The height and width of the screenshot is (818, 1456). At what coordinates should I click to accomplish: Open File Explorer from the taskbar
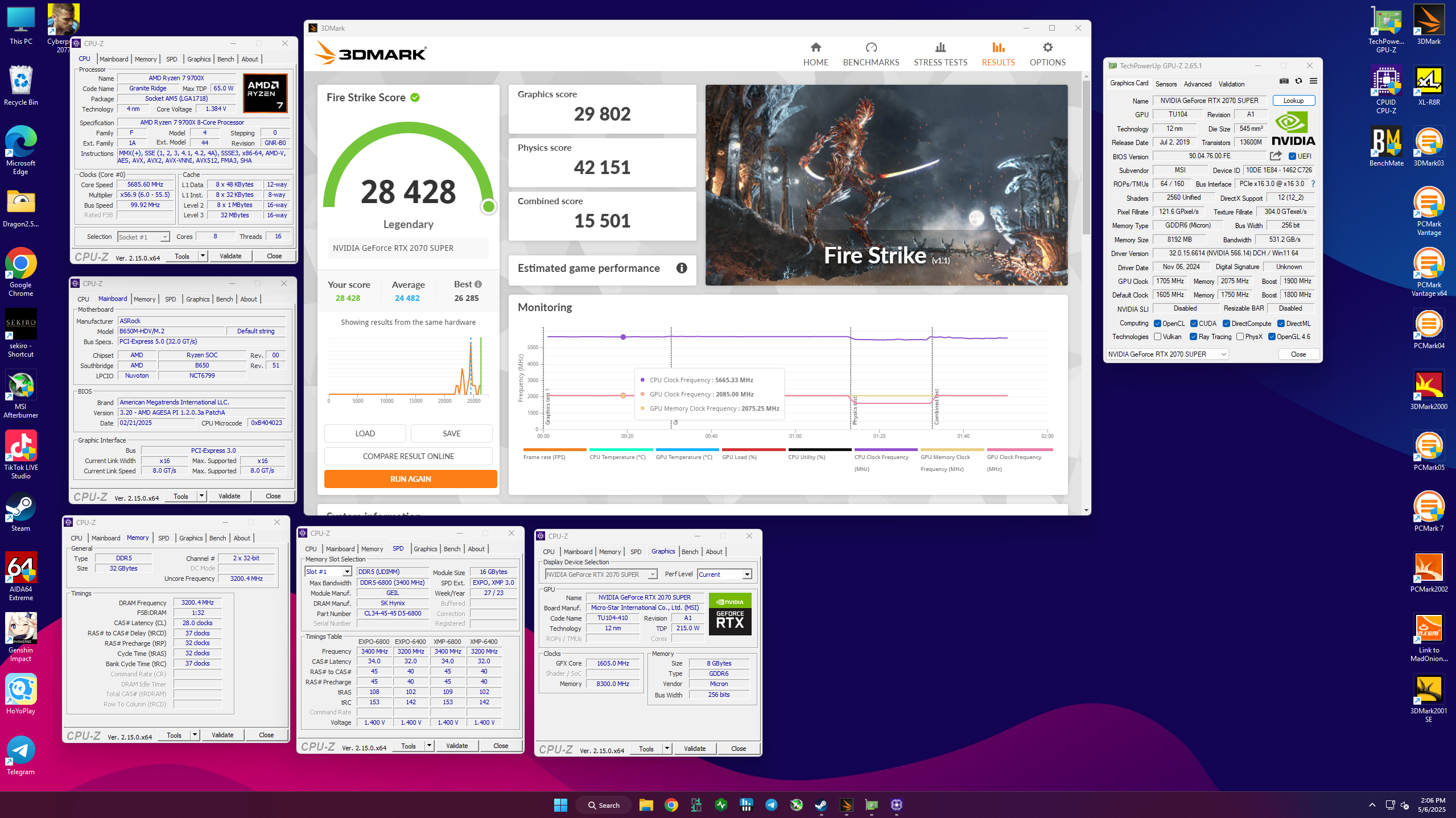[646, 804]
